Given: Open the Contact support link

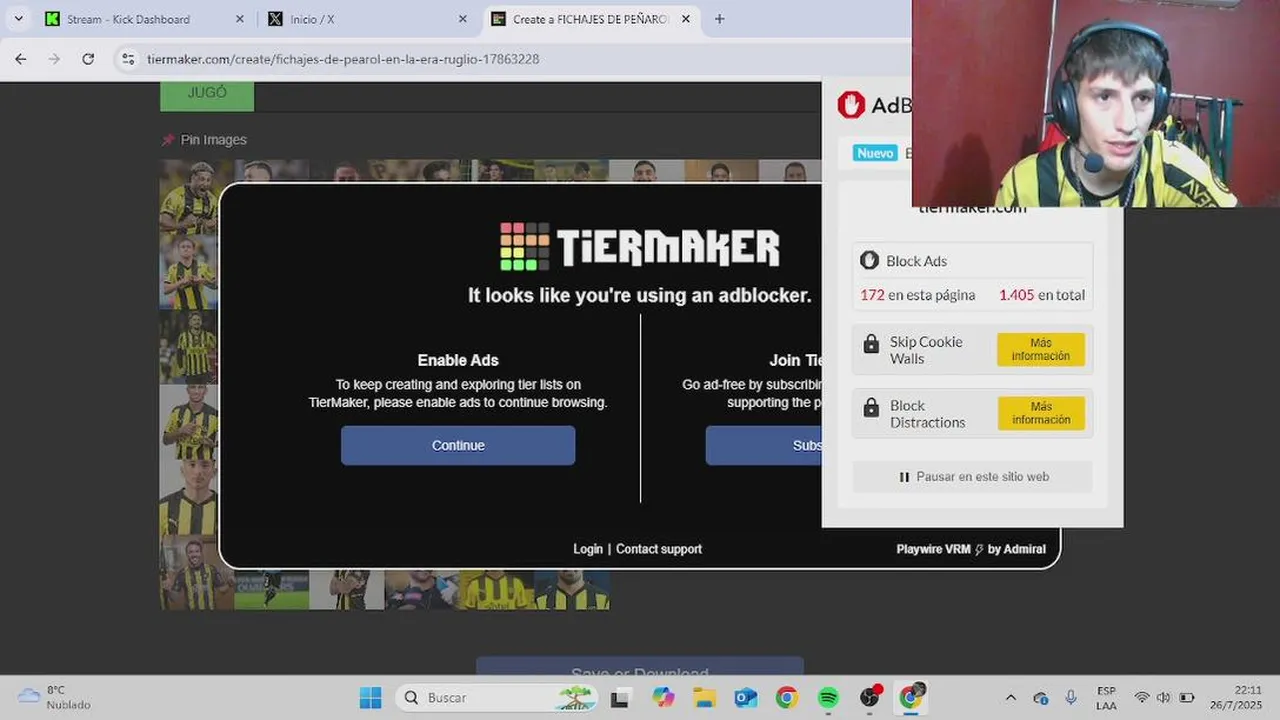Looking at the screenshot, I should point(659,549).
